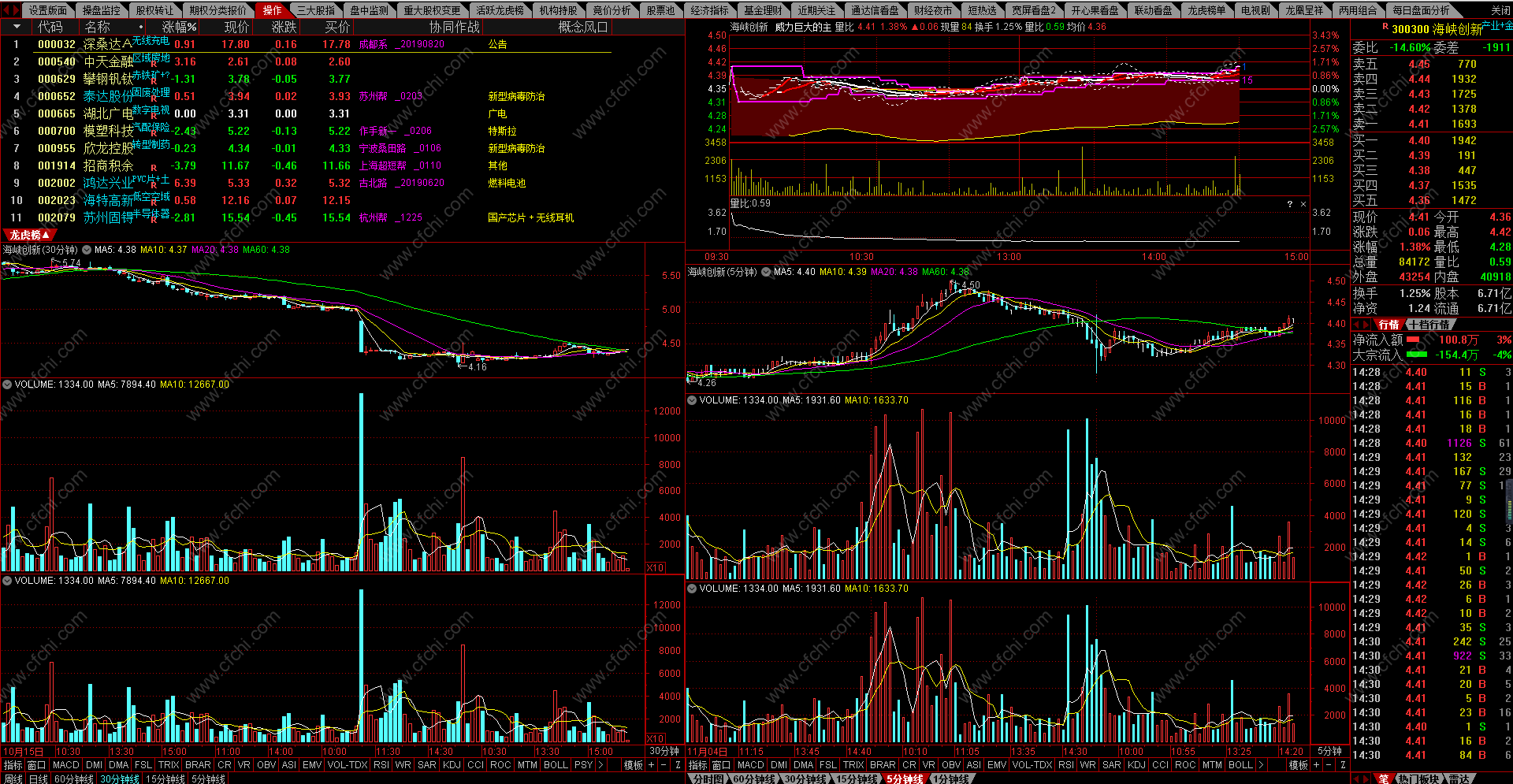Click the right arrow beside 行情 tab
The image size is (1513, 784).
1366,325
